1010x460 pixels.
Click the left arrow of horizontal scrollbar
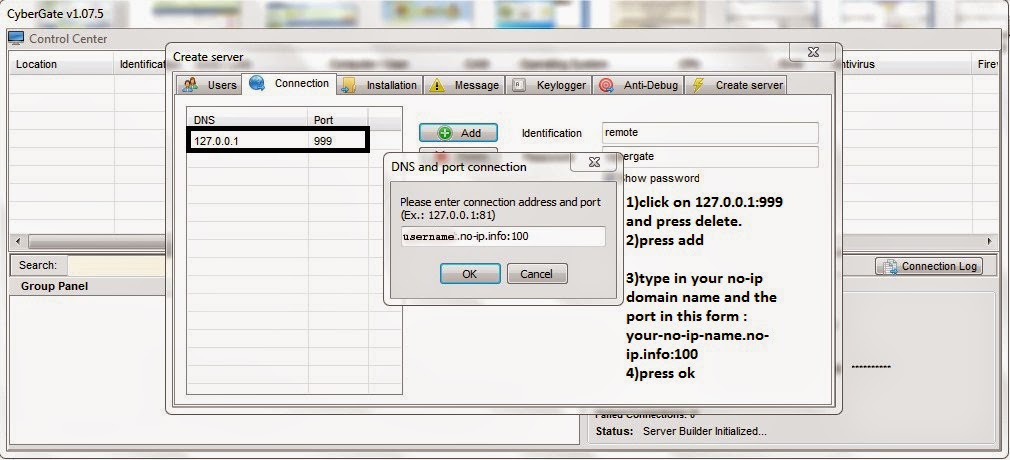click(17, 242)
